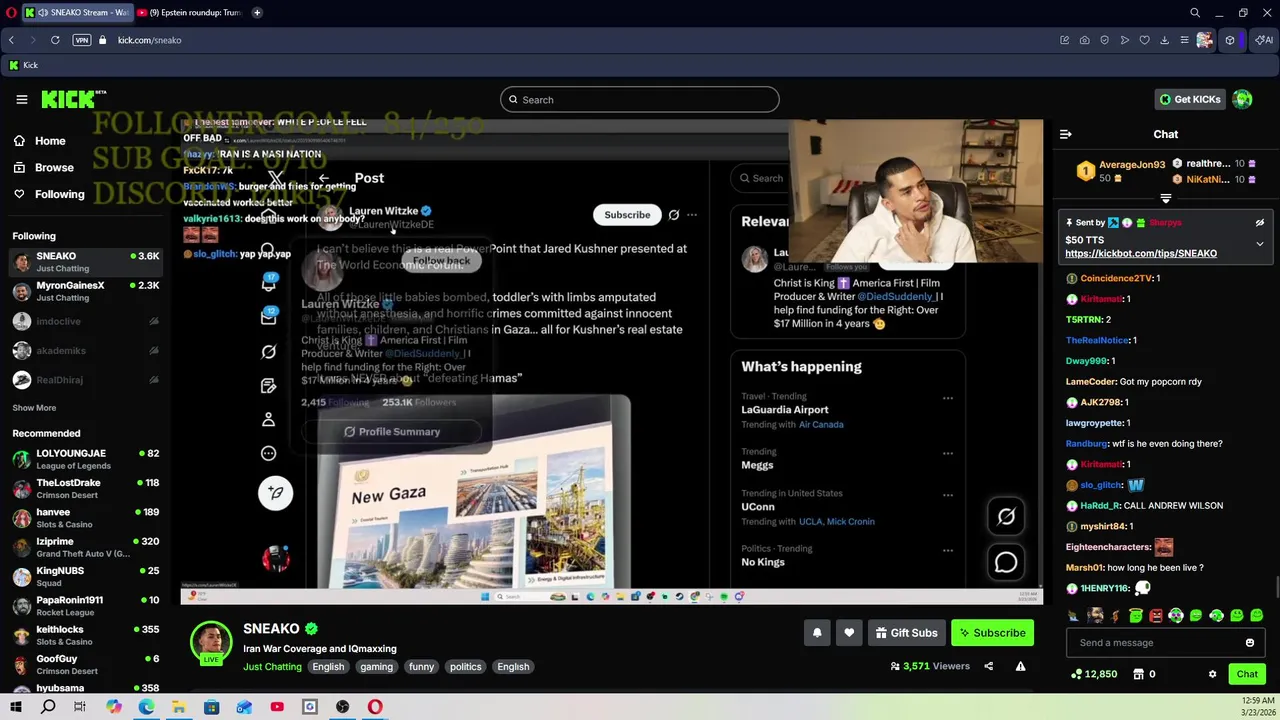
Task: Open the Kick shop icon next to 0
Action: pos(1138,674)
